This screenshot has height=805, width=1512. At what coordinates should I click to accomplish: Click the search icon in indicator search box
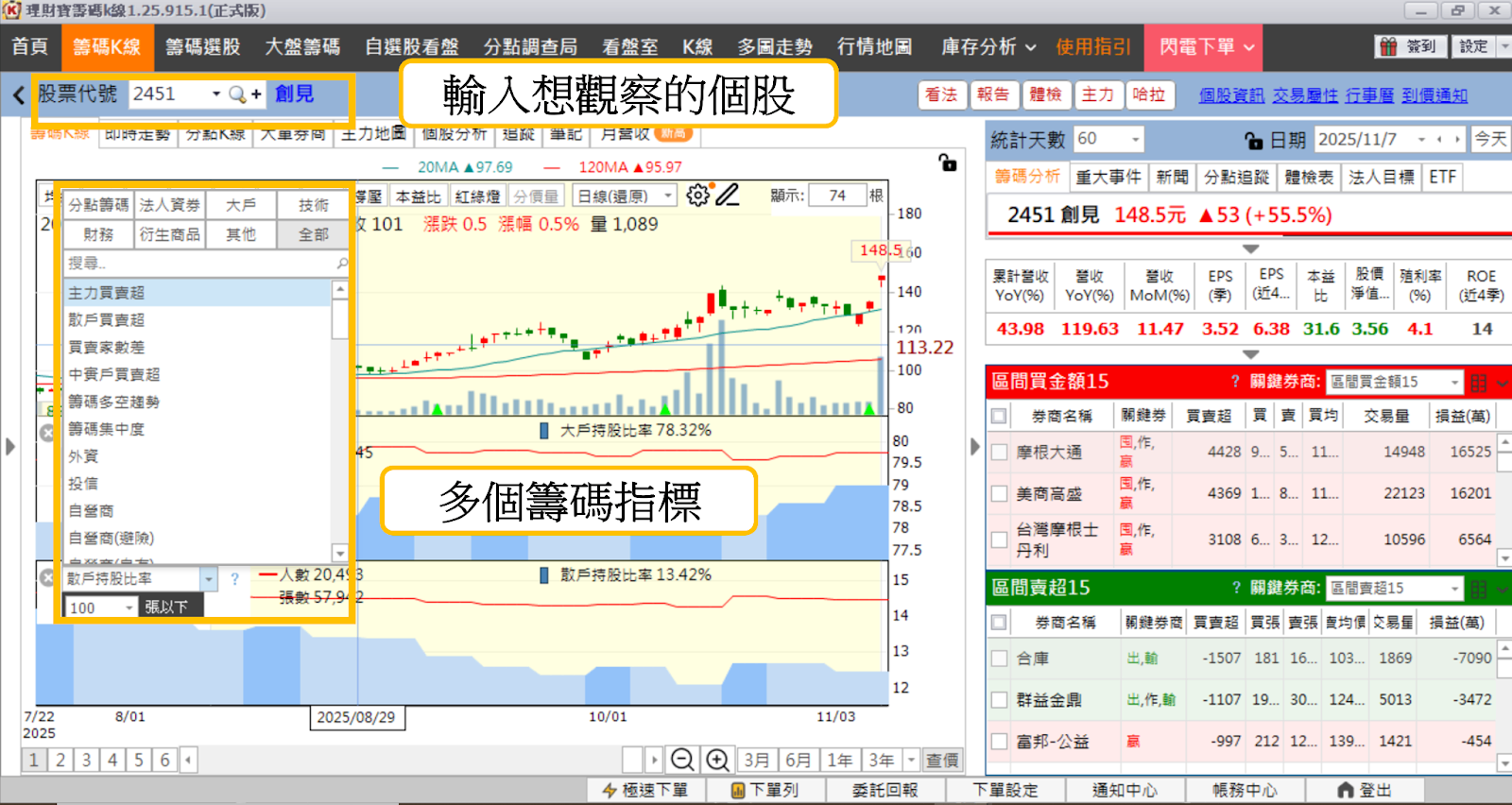coord(341,264)
